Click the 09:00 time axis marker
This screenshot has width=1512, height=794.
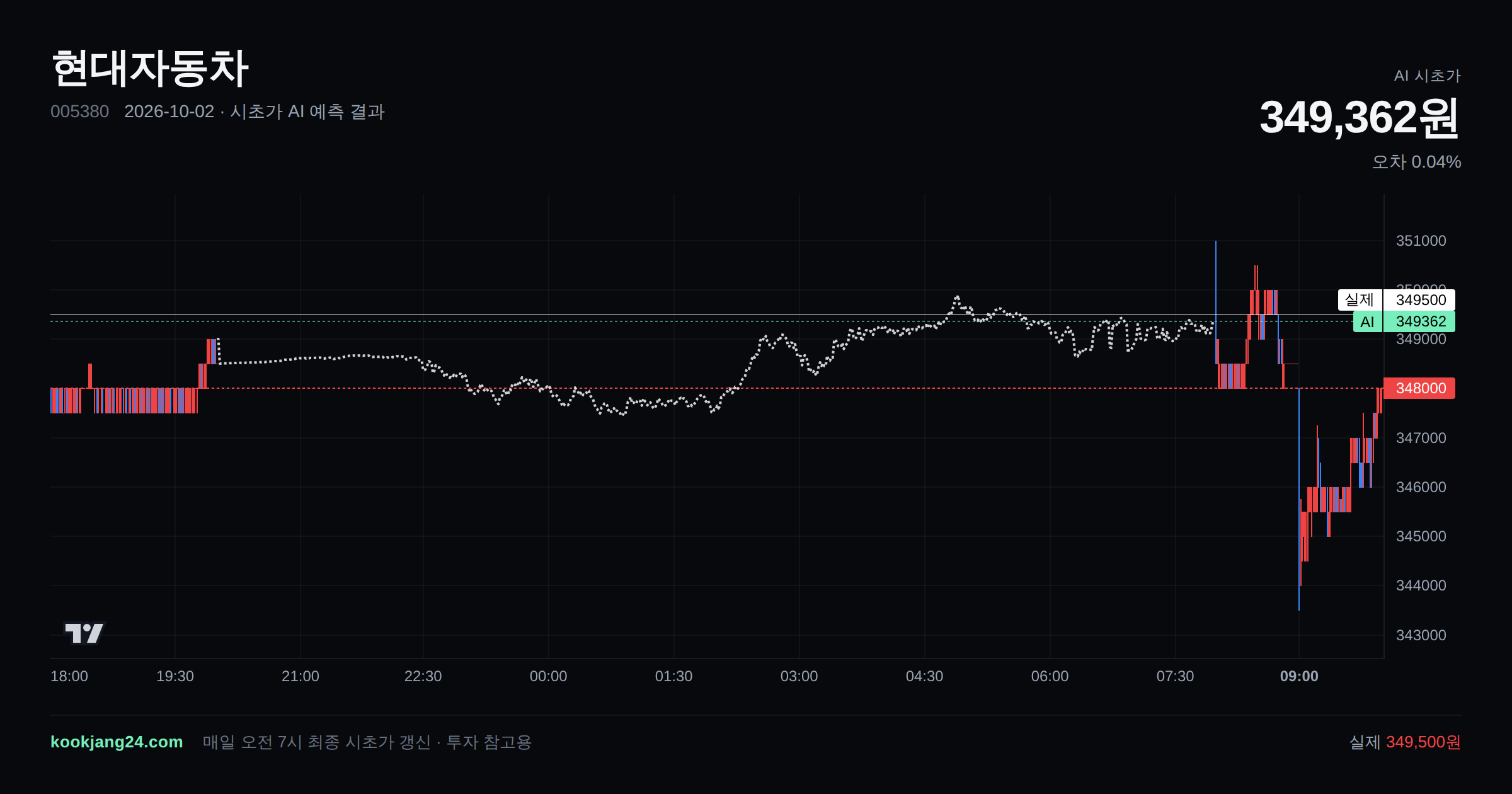coord(1299,676)
